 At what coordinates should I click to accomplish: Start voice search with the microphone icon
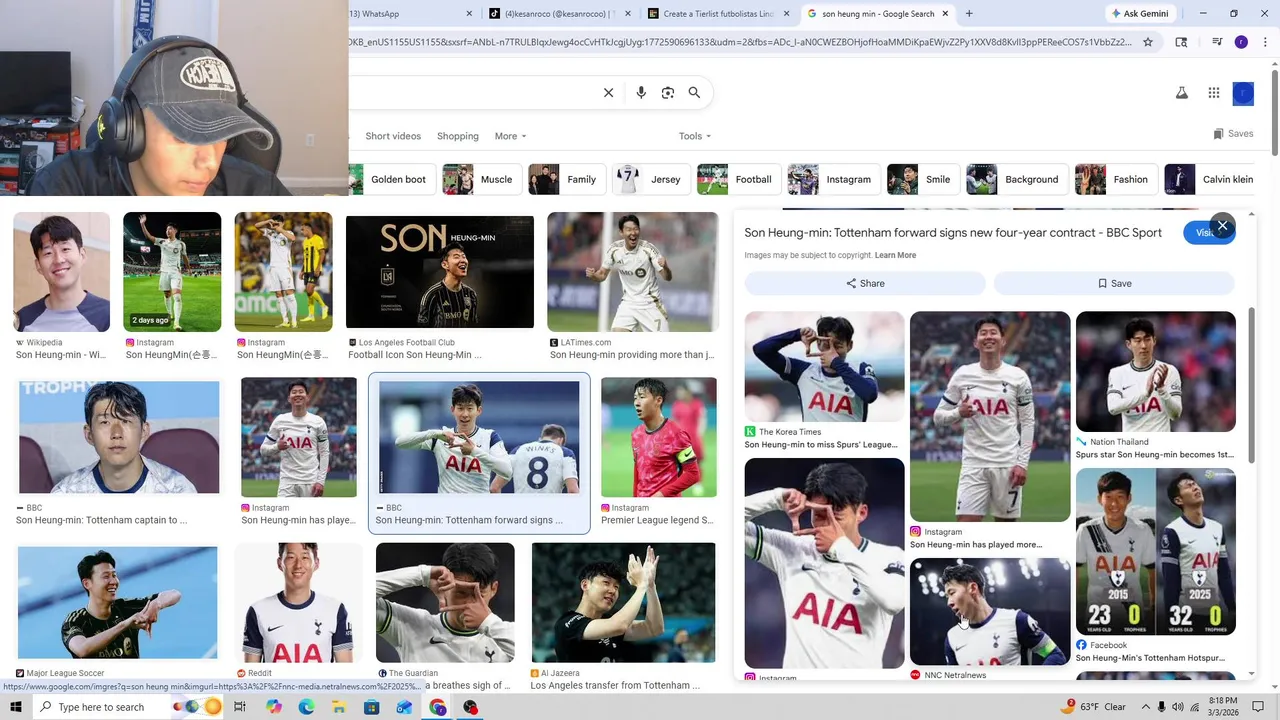point(641,93)
